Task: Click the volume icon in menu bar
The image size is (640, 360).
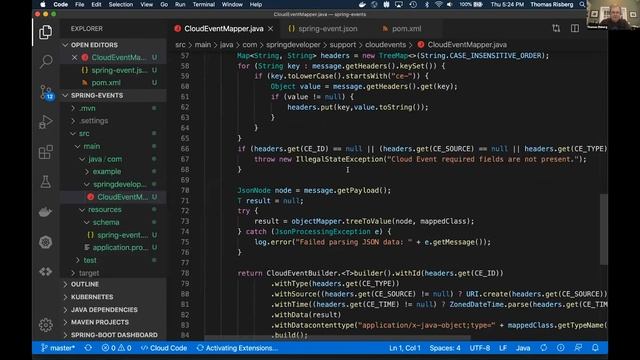Action: (x=450, y=4)
